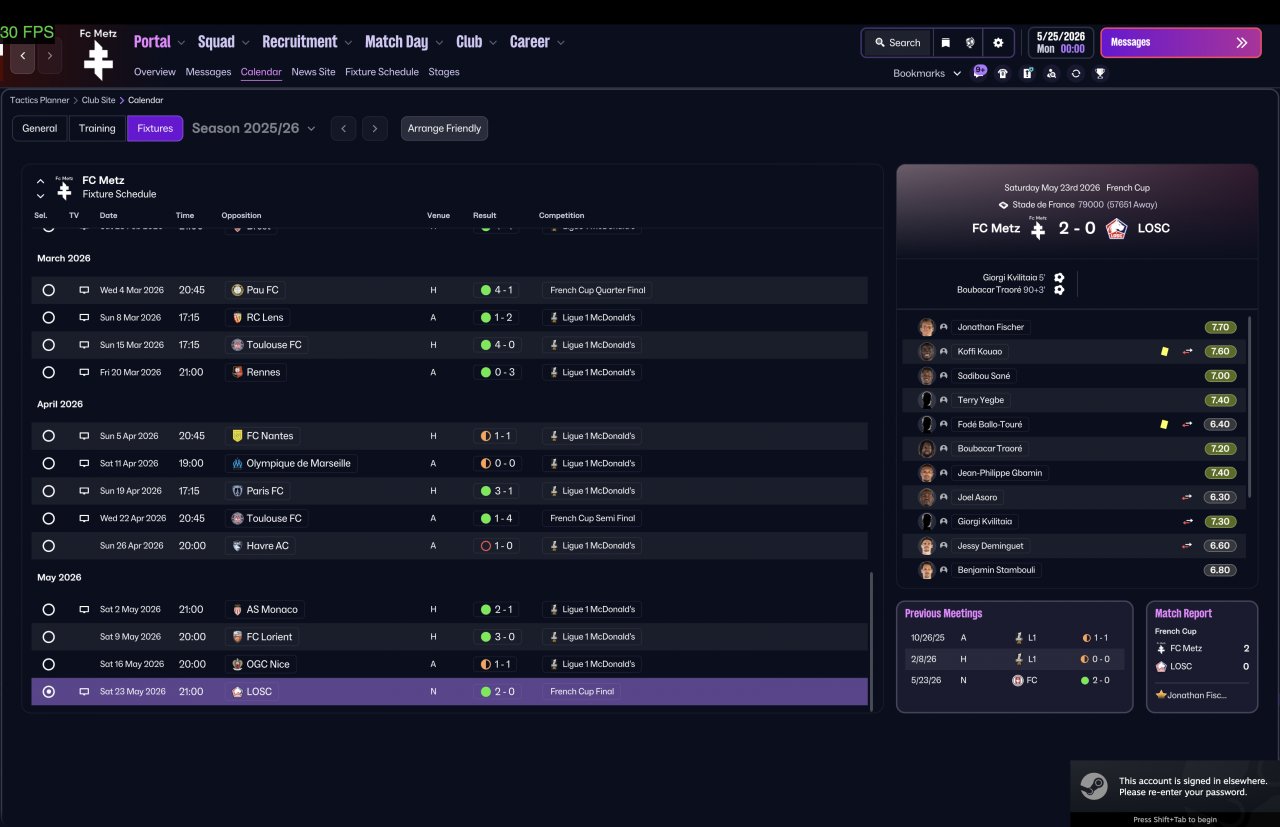Open the Squad dropdown menu

(223, 42)
